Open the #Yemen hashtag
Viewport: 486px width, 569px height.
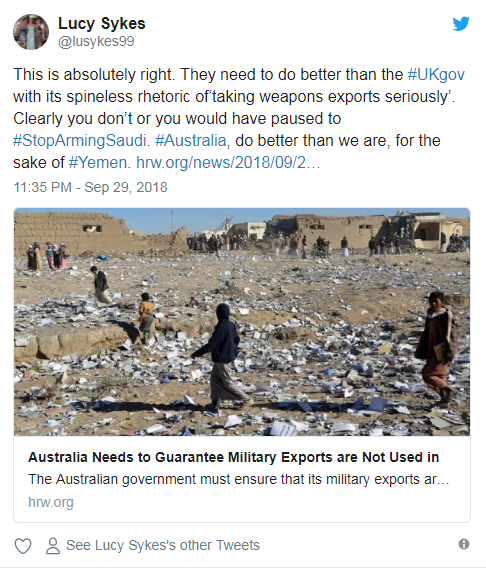(98, 163)
